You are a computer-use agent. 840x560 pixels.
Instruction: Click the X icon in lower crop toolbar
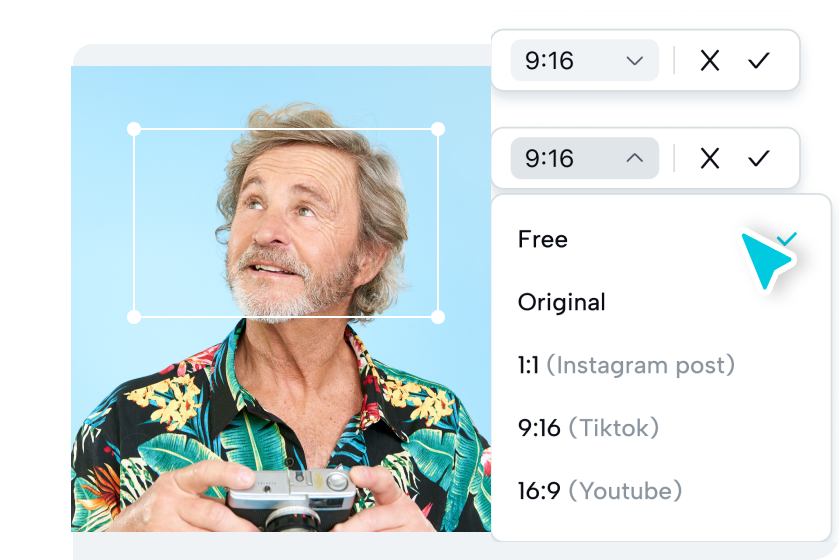click(710, 158)
